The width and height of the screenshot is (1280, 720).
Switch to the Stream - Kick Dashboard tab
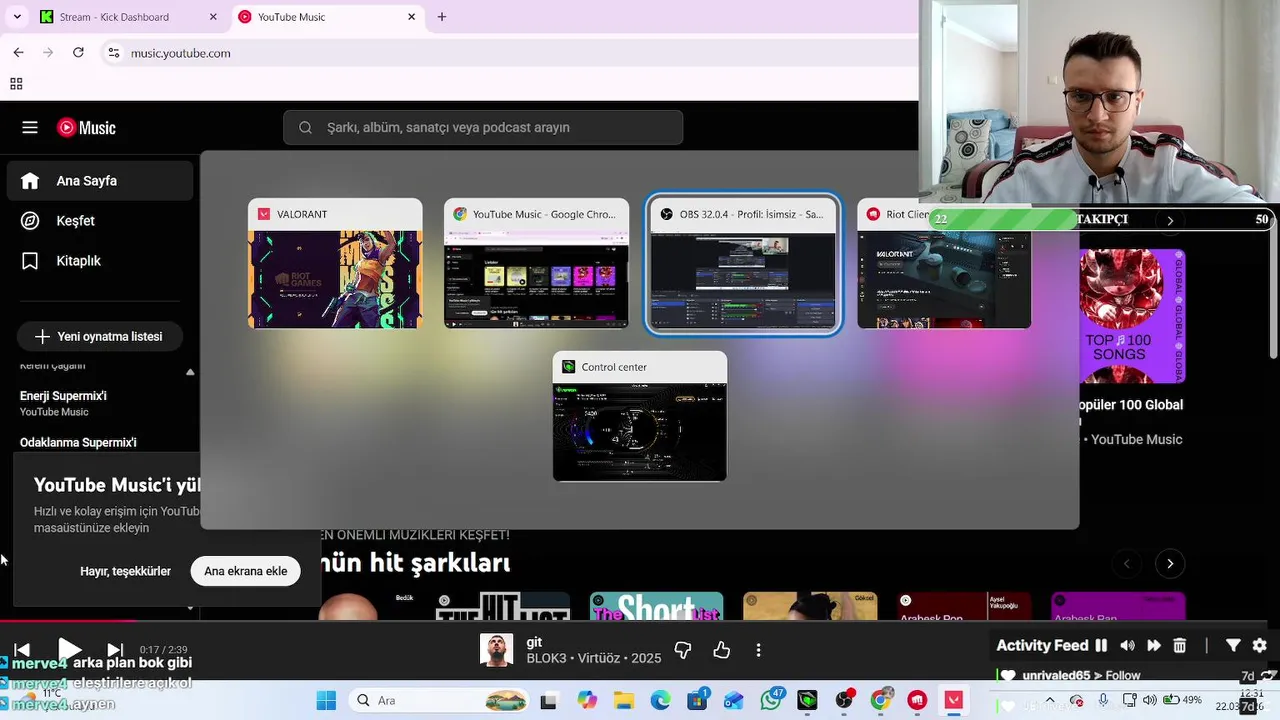[x=114, y=17]
